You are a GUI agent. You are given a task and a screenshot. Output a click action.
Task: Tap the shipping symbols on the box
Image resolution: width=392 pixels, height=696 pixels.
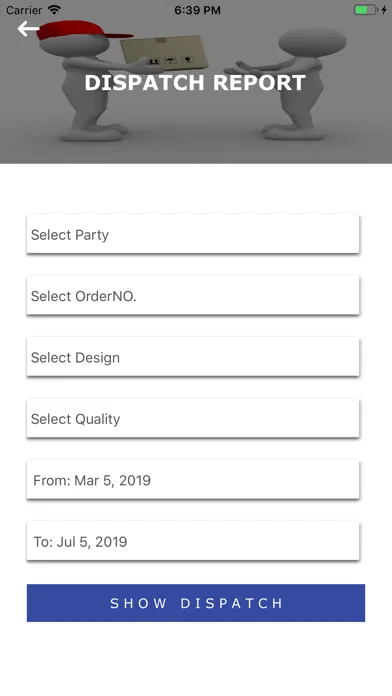tap(171, 60)
